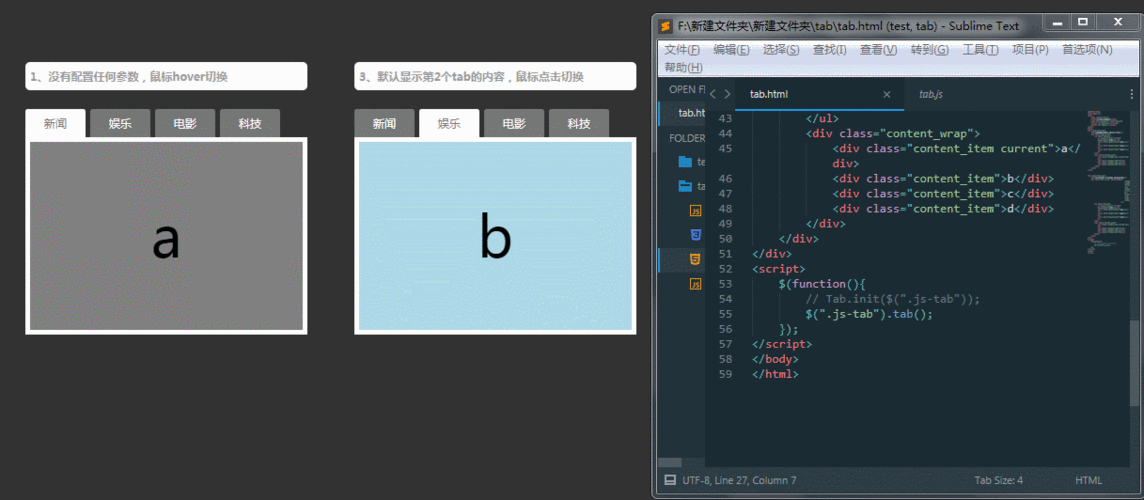Select the blue CSS file icon in the sidebar
The height and width of the screenshot is (500, 1144).
[696, 235]
